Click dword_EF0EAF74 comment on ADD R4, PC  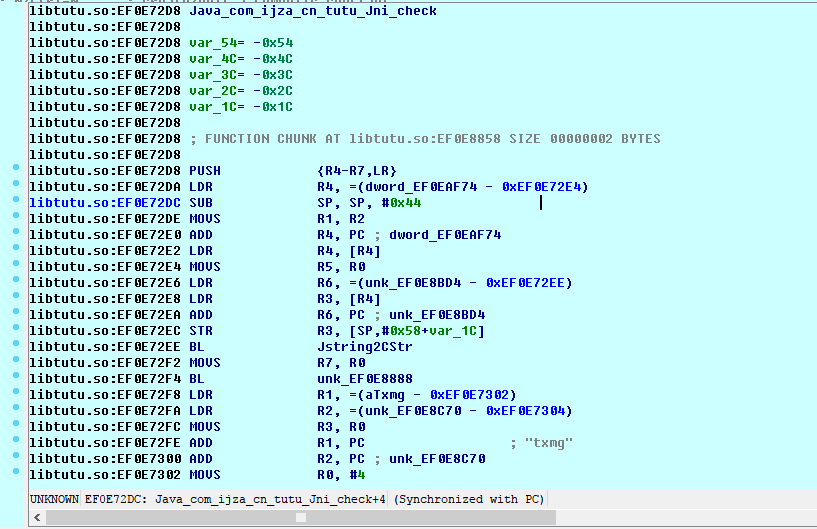445,235
